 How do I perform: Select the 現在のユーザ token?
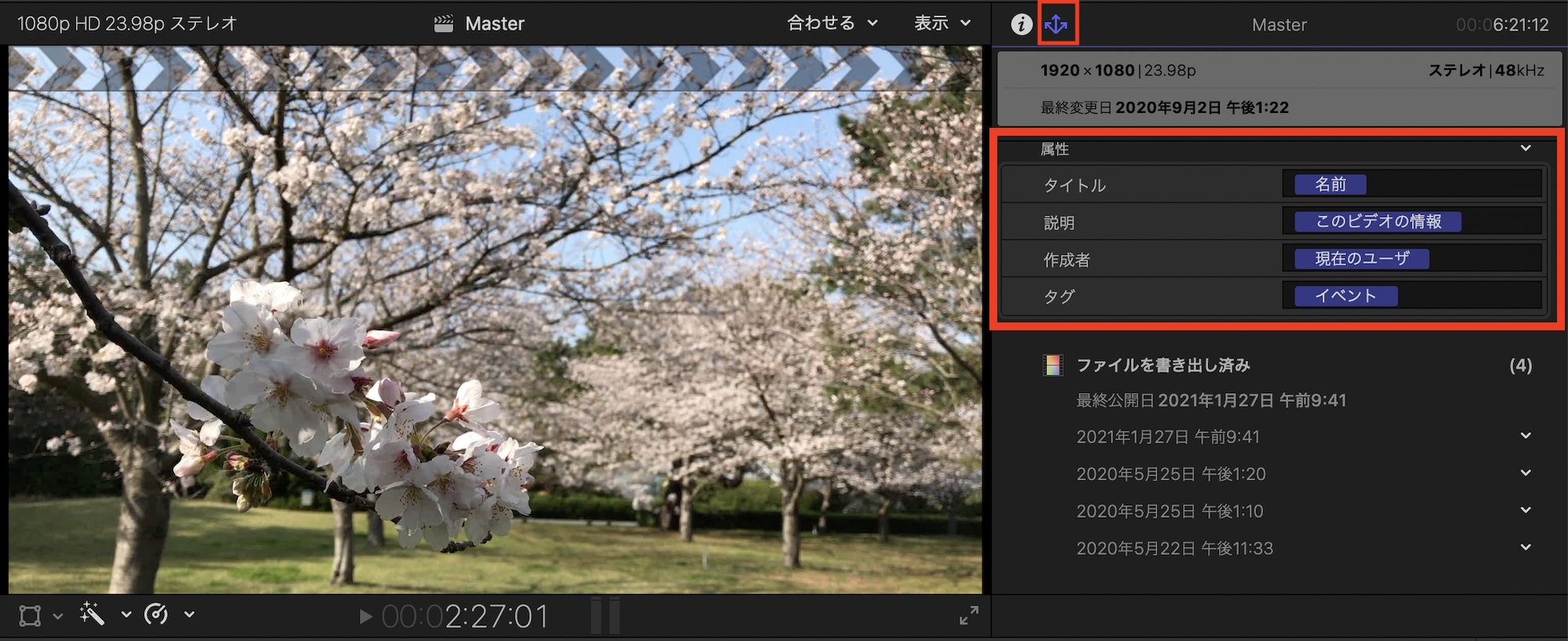coord(1362,259)
